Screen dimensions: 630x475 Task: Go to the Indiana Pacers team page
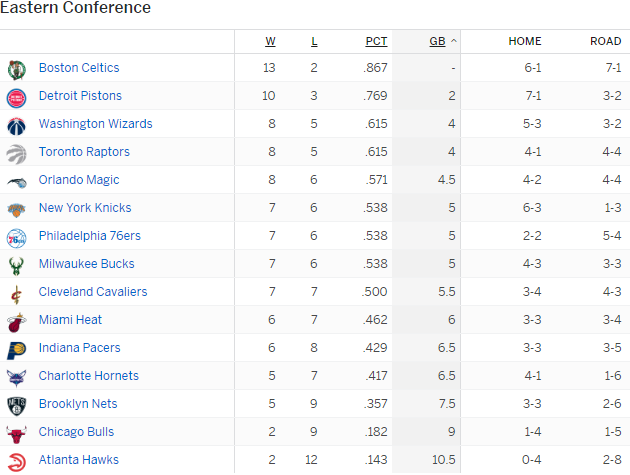[x=79, y=348]
